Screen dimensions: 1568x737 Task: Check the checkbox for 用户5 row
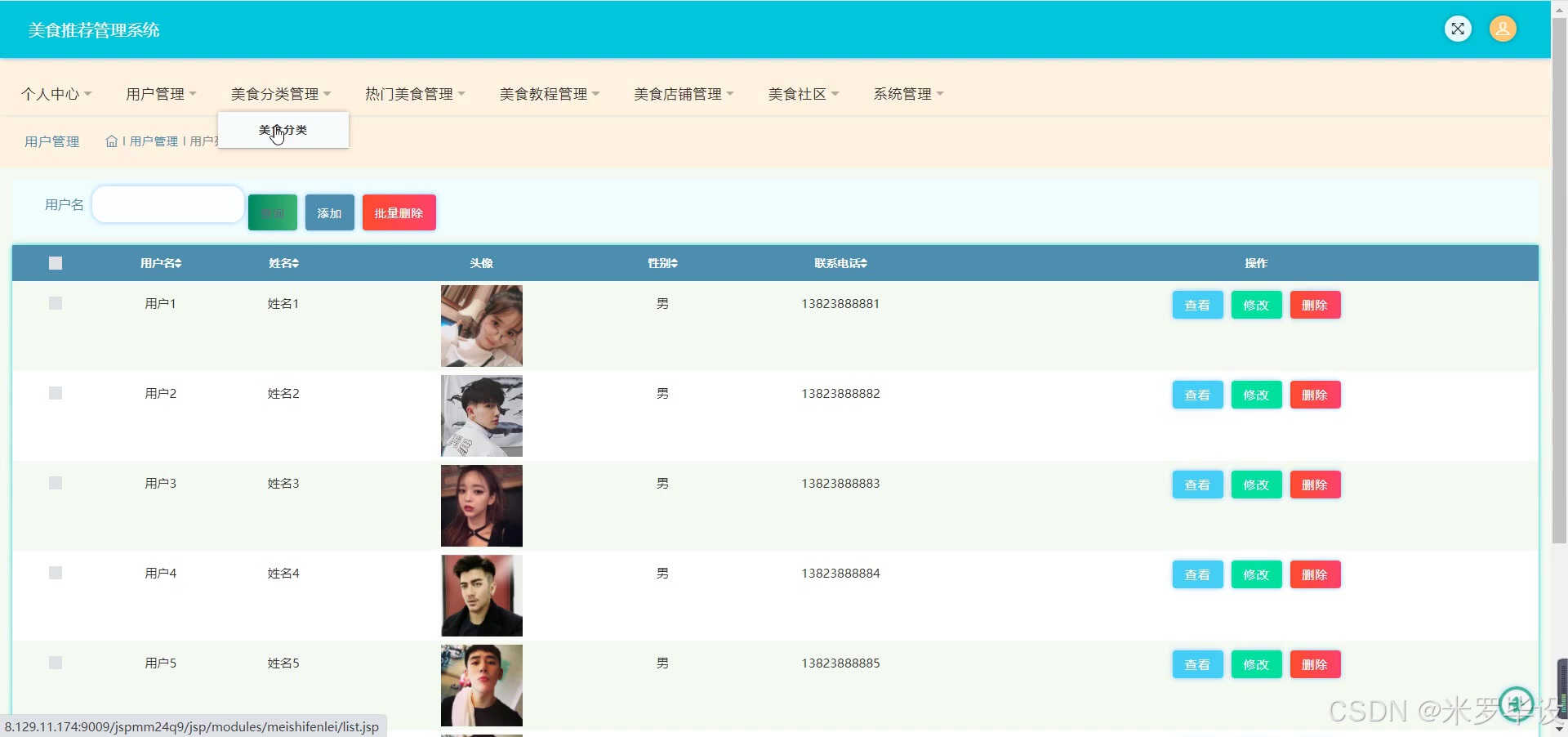56,663
